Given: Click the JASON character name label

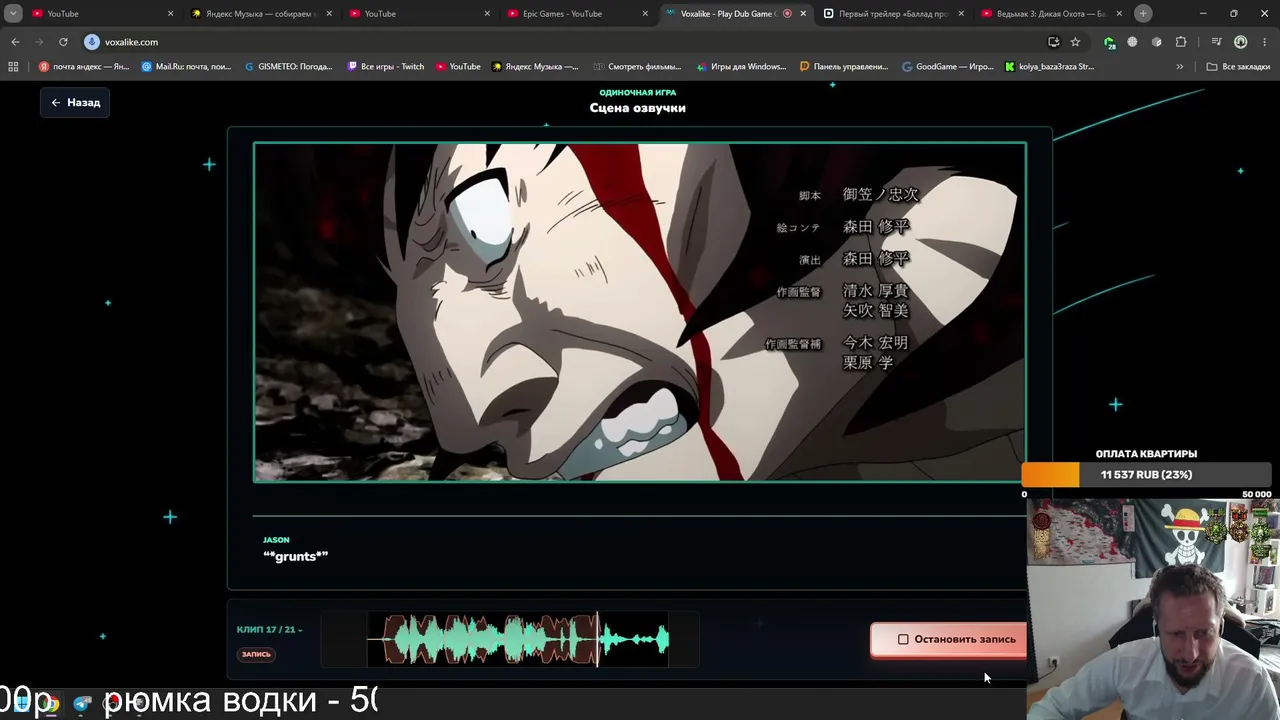Looking at the screenshot, I should 276,540.
